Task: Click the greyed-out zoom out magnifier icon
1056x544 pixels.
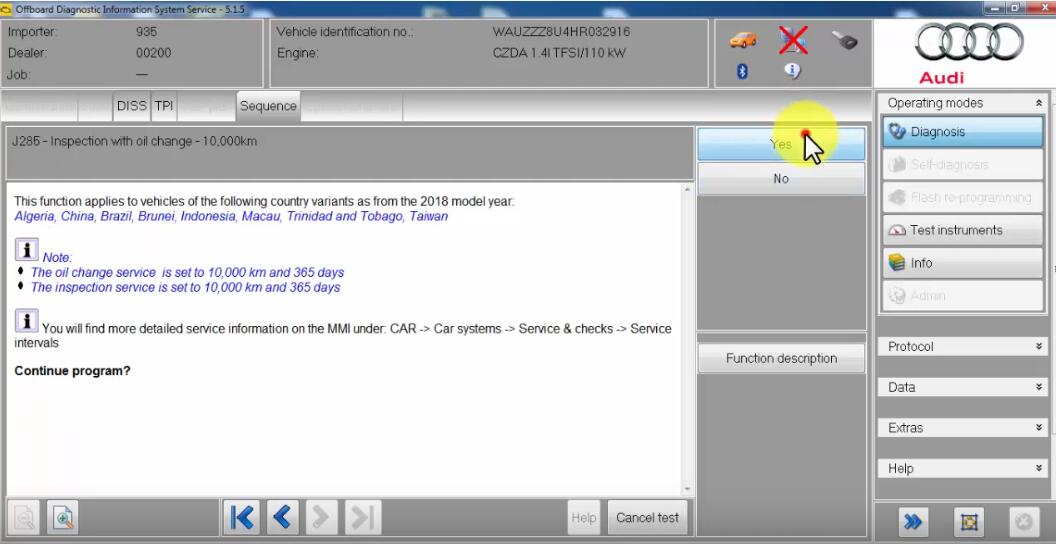Action: pyautogui.click(x=24, y=518)
